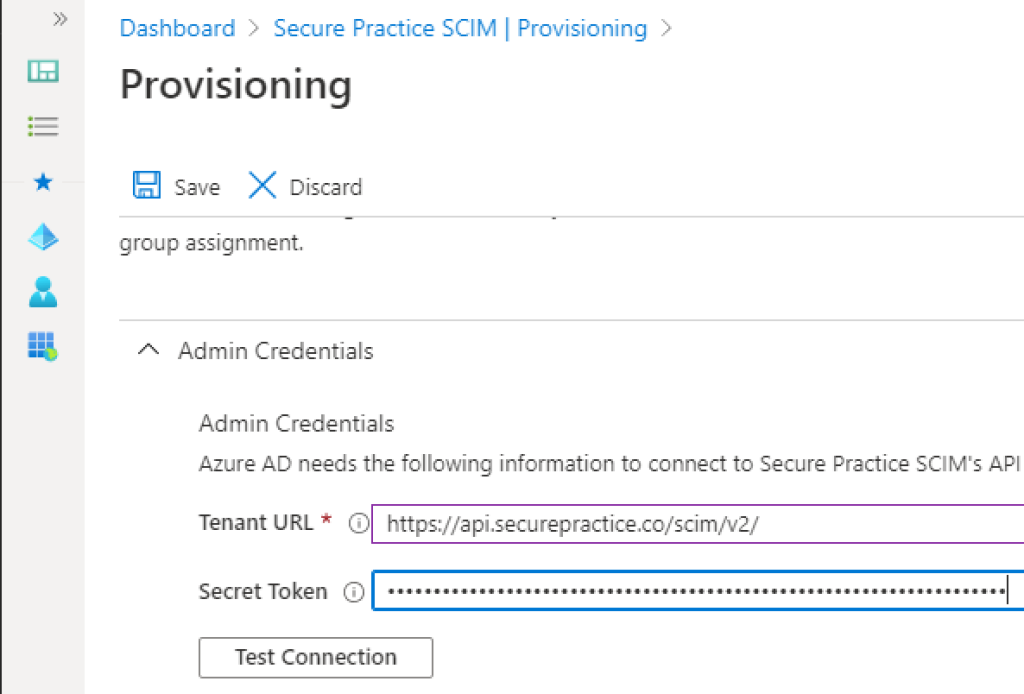
Task: Open the Enterprise applications grid icon
Action: click(42, 346)
